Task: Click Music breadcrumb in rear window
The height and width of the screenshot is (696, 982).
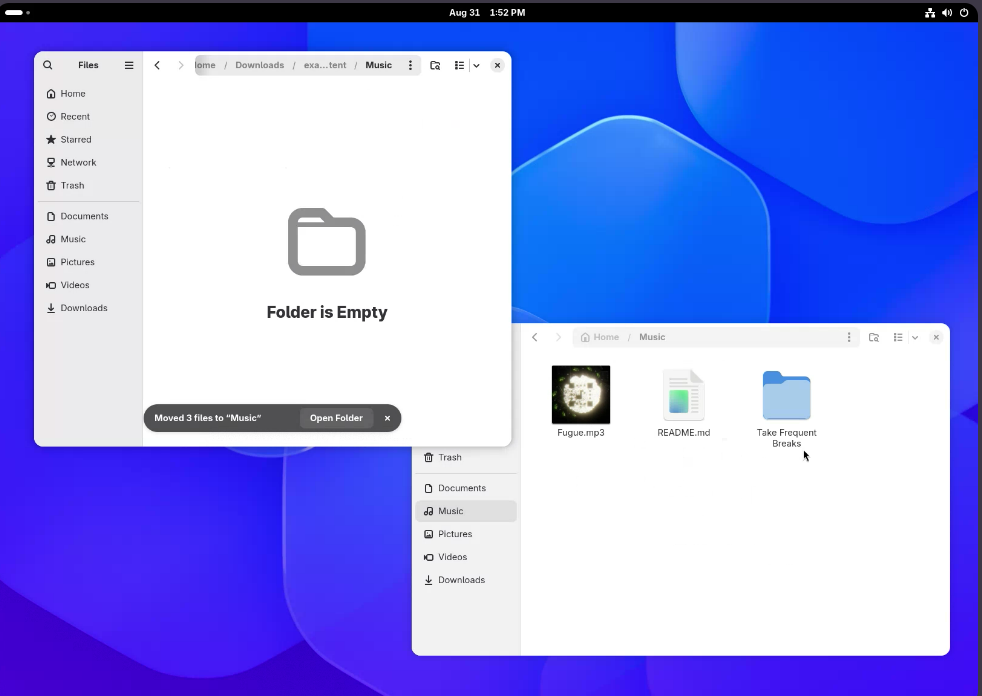Action: coord(652,337)
